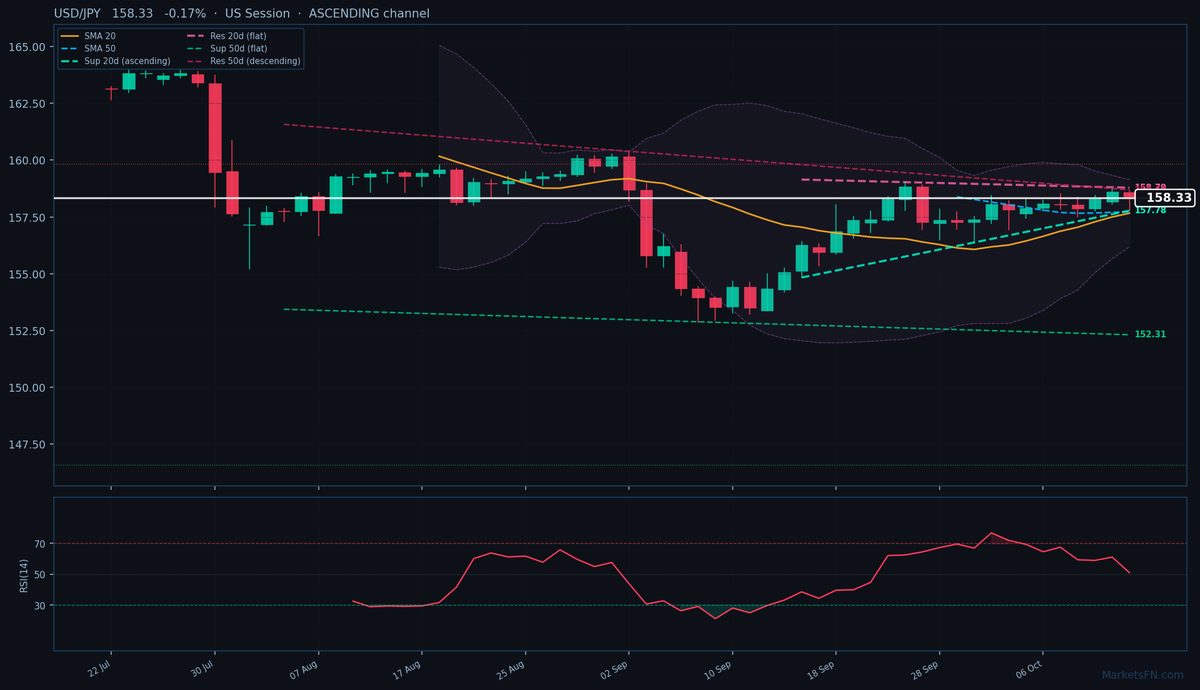This screenshot has width=1200, height=690.
Task: Click the 165.00 price axis label
Action: [x=27, y=47]
